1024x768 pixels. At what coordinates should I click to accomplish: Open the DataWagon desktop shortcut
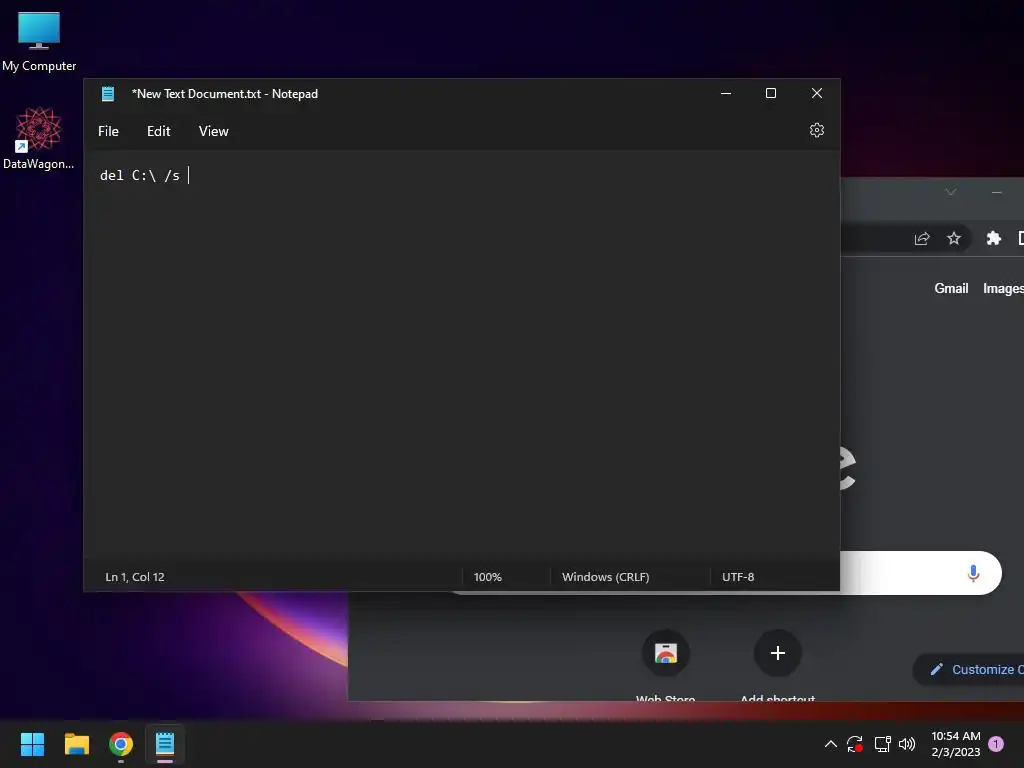click(39, 138)
